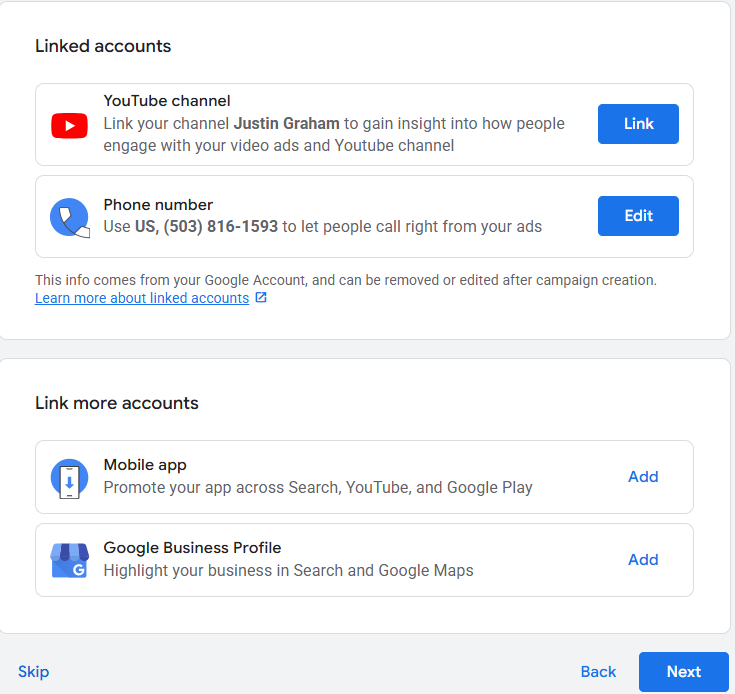Click the Google Business Profile description text

coord(288,571)
